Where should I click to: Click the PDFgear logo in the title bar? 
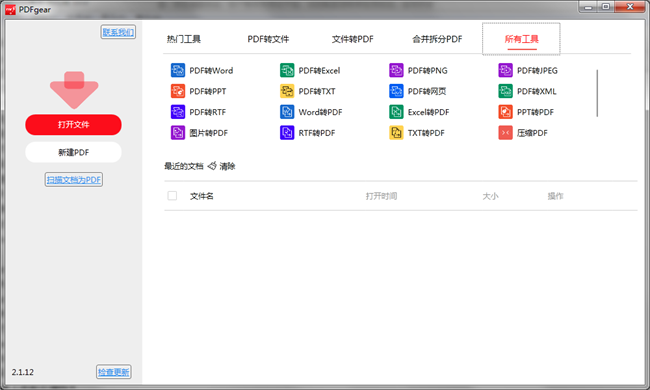point(10,10)
